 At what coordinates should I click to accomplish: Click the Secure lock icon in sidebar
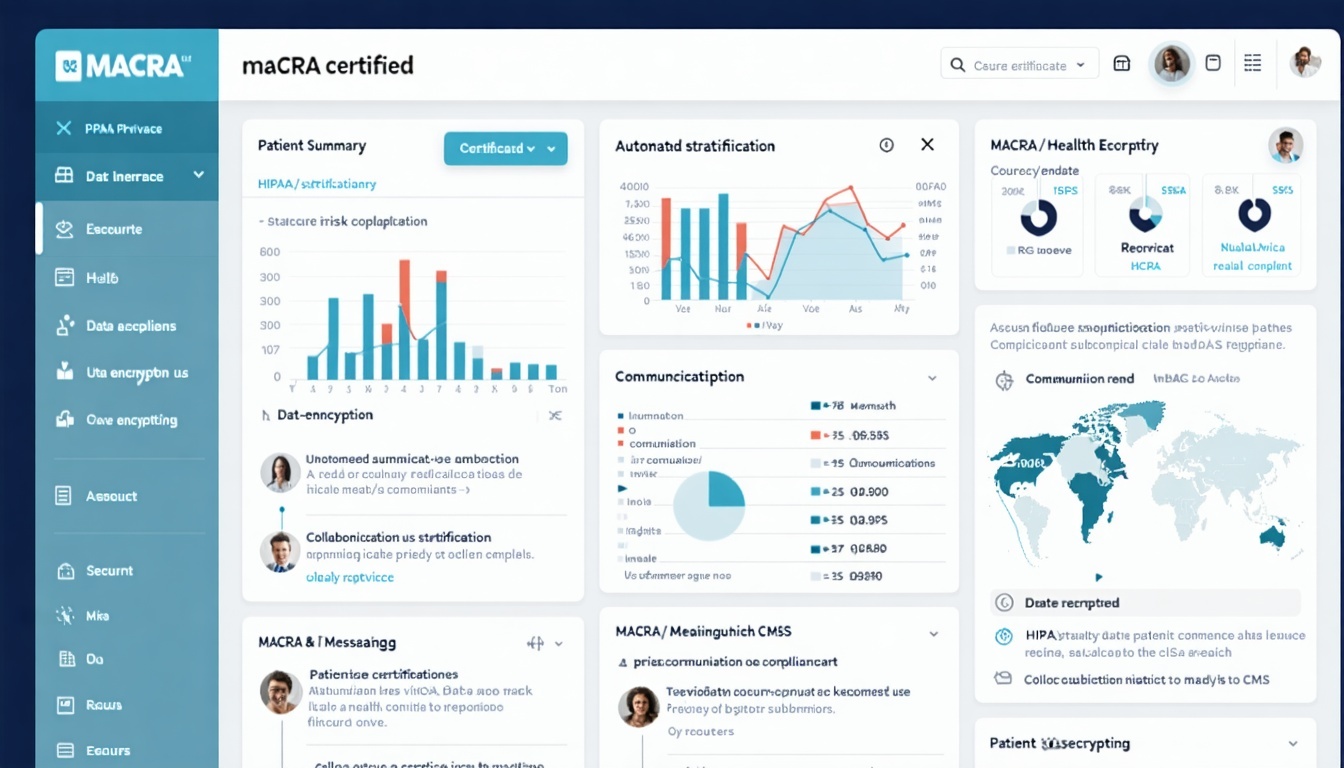click(62, 570)
